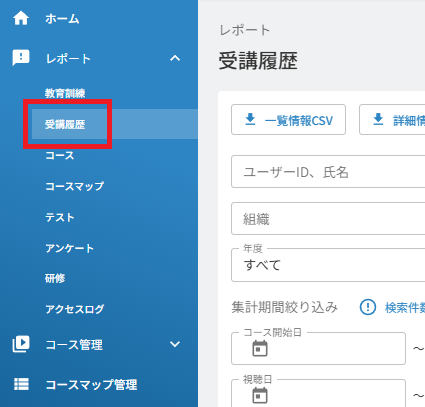
Task: Click the コースマップ管理 list icon
Action: 21,384
